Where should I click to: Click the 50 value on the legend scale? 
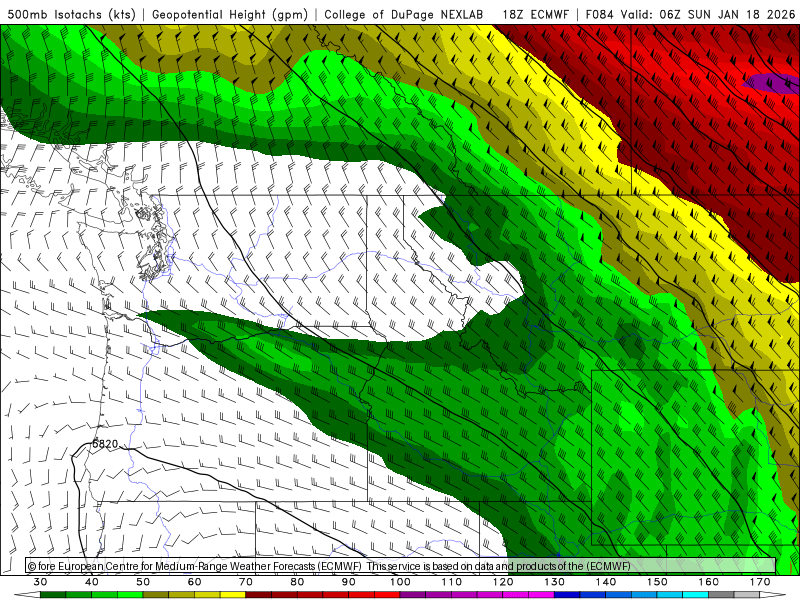point(143,582)
